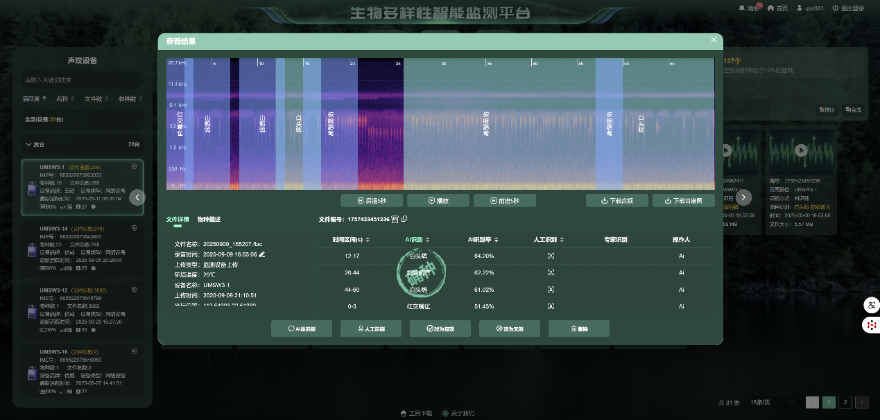Click the dark purple spectrogram segment

tap(380, 120)
